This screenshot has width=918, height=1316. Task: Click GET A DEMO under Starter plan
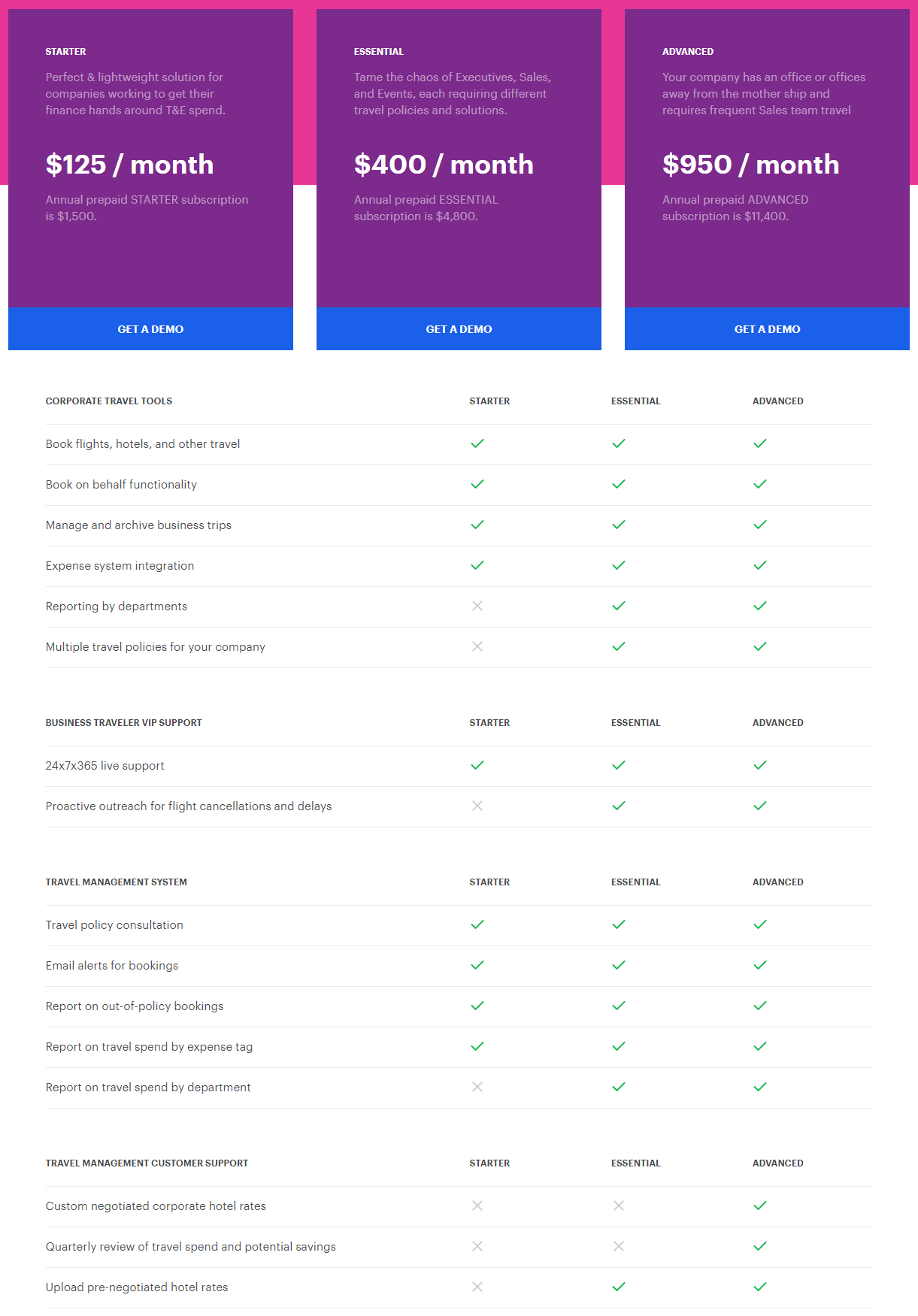pos(150,329)
